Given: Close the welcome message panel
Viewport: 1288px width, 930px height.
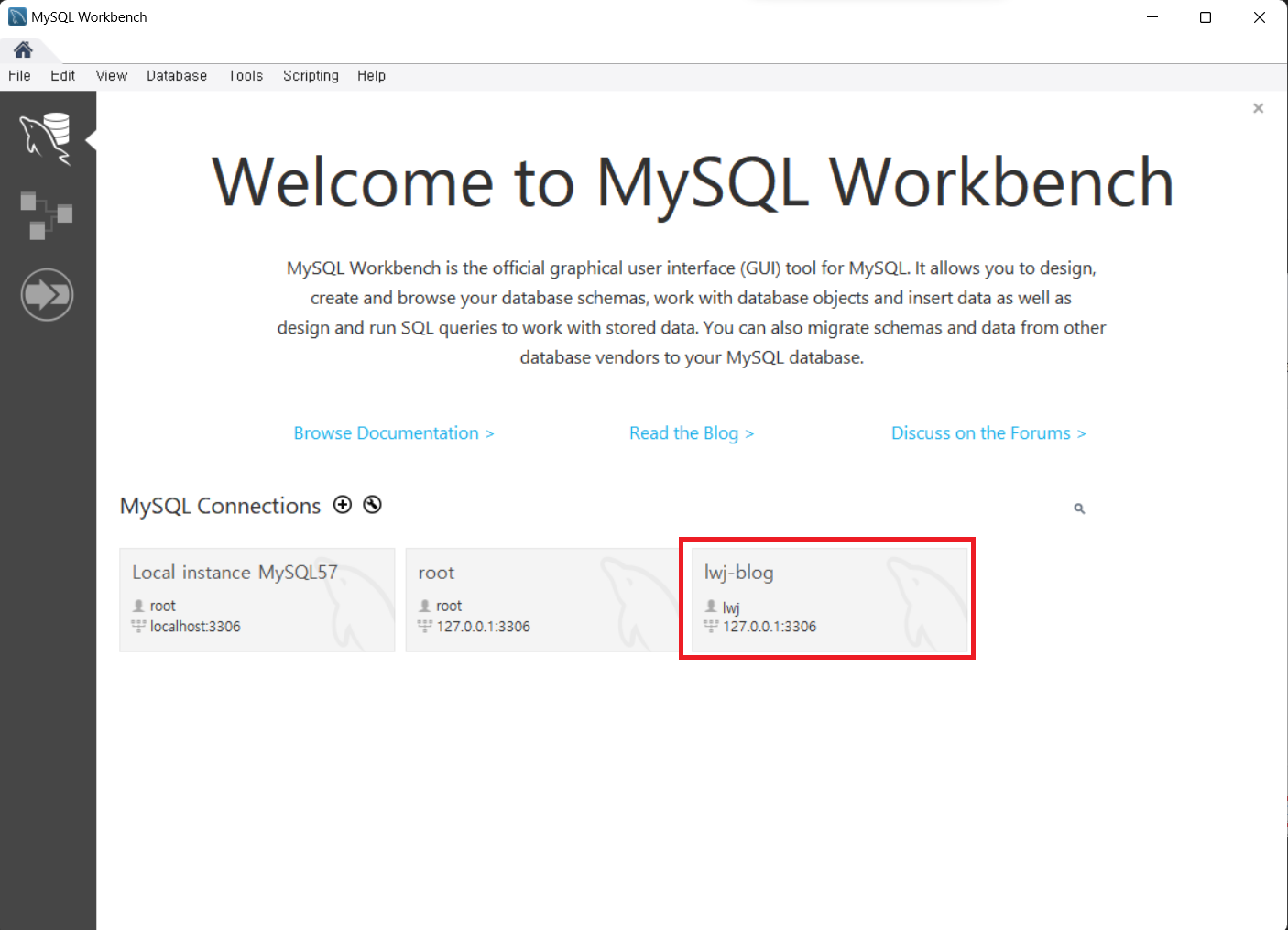Looking at the screenshot, I should coord(1258,108).
